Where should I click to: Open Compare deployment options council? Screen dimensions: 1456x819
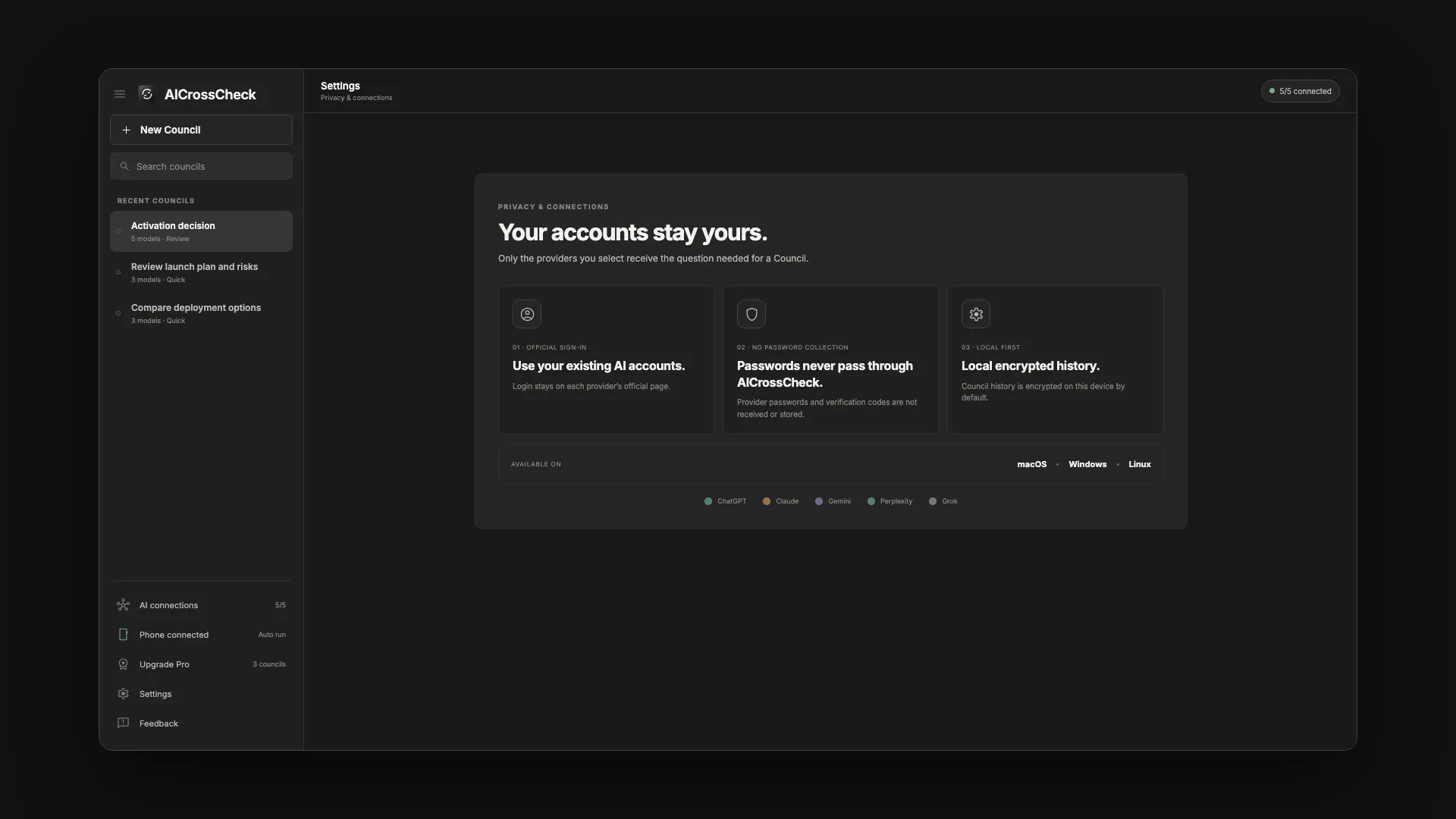click(201, 313)
